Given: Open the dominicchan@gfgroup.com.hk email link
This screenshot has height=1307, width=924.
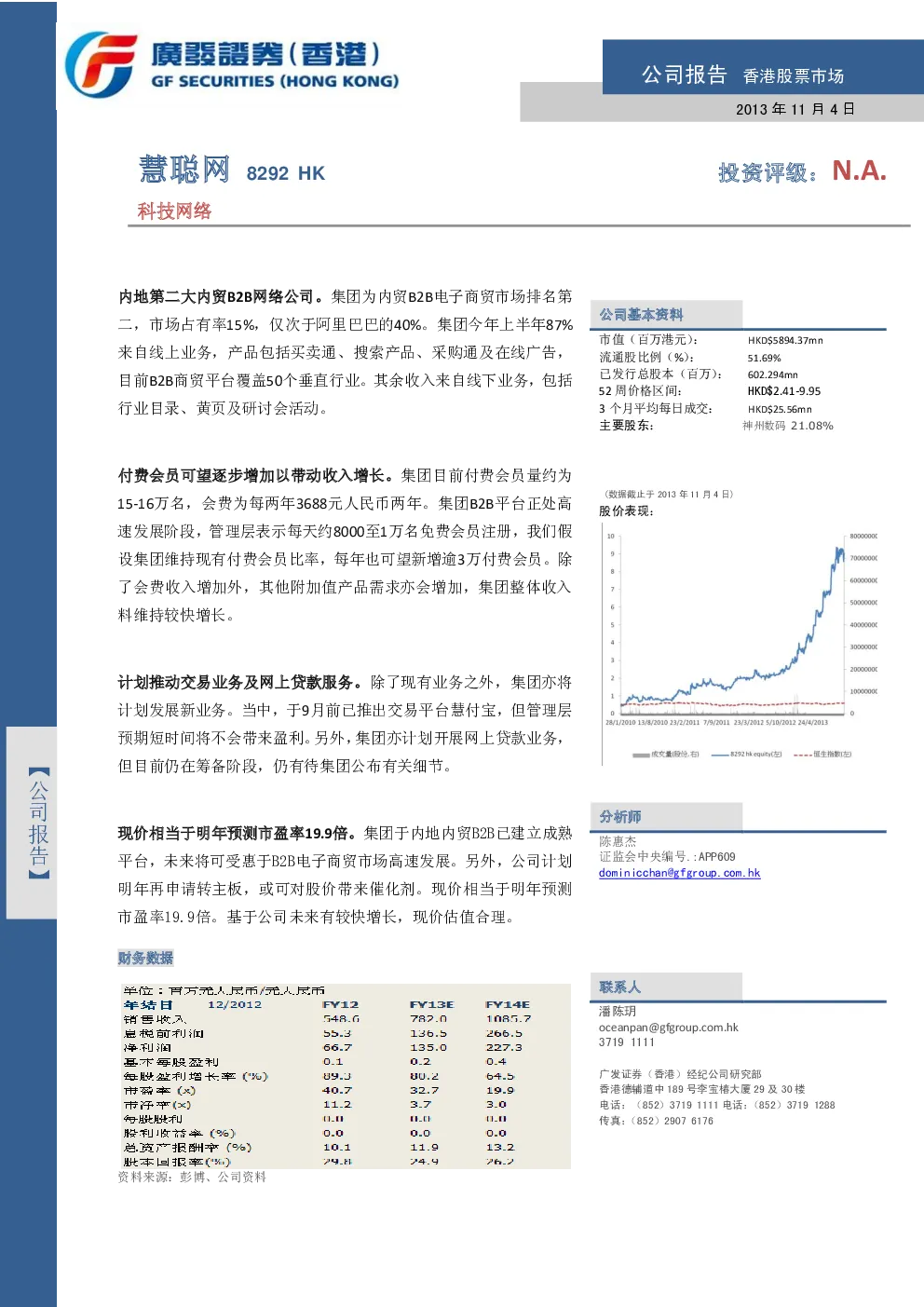Looking at the screenshot, I should point(679,873).
